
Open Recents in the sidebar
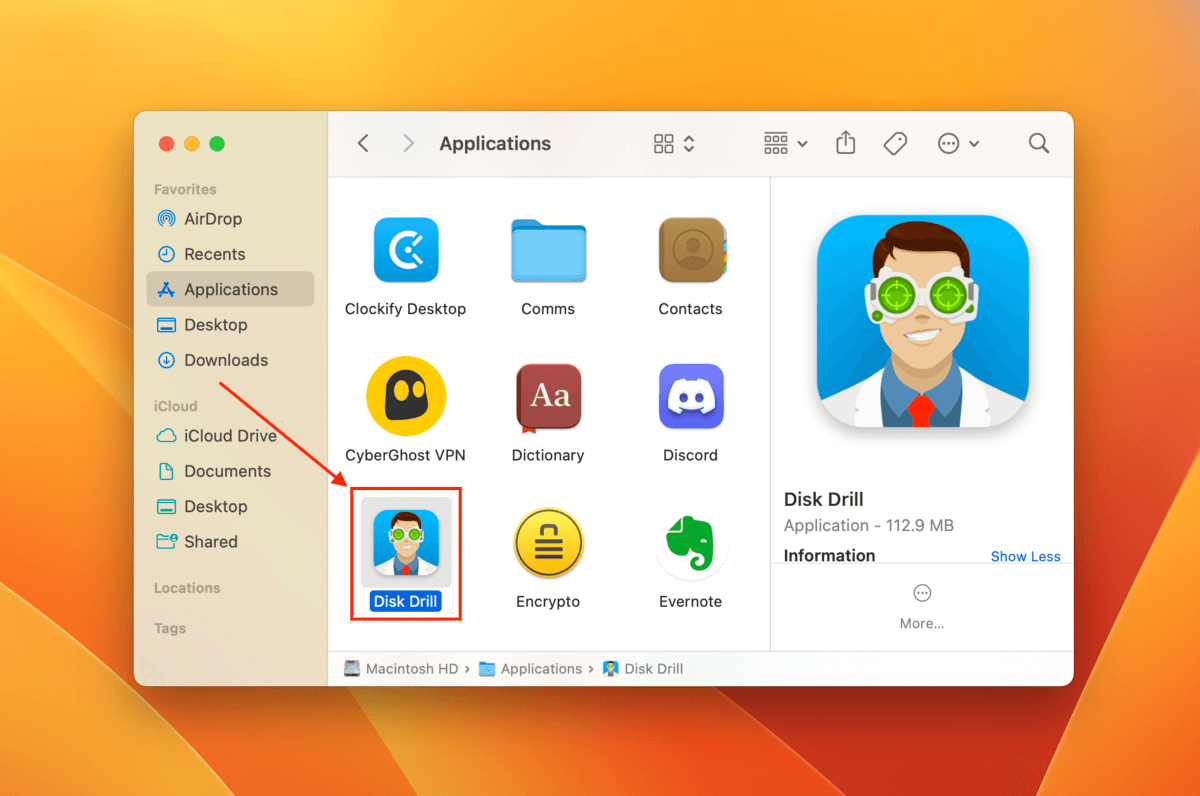(230, 254)
